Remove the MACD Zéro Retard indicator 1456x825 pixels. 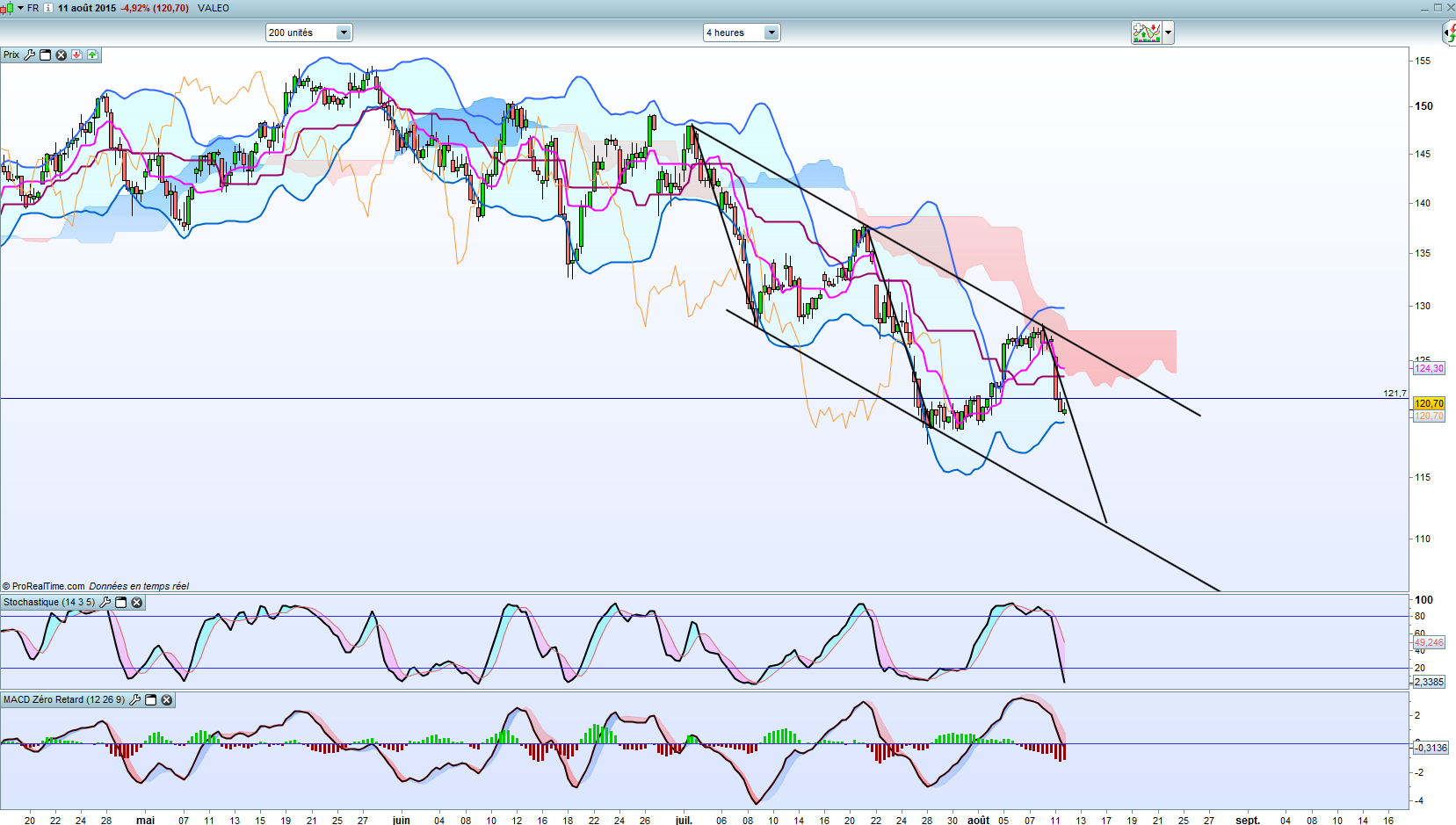(x=167, y=700)
